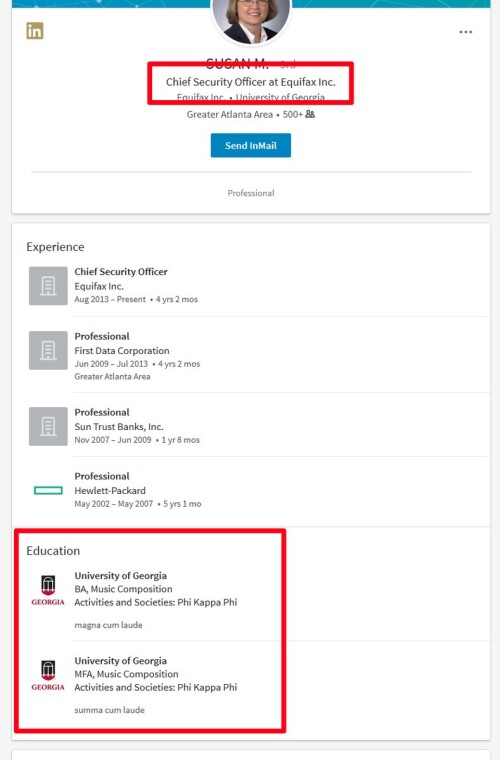Click the First Data Corporation building icon
500x760 pixels.
[x=48, y=350]
